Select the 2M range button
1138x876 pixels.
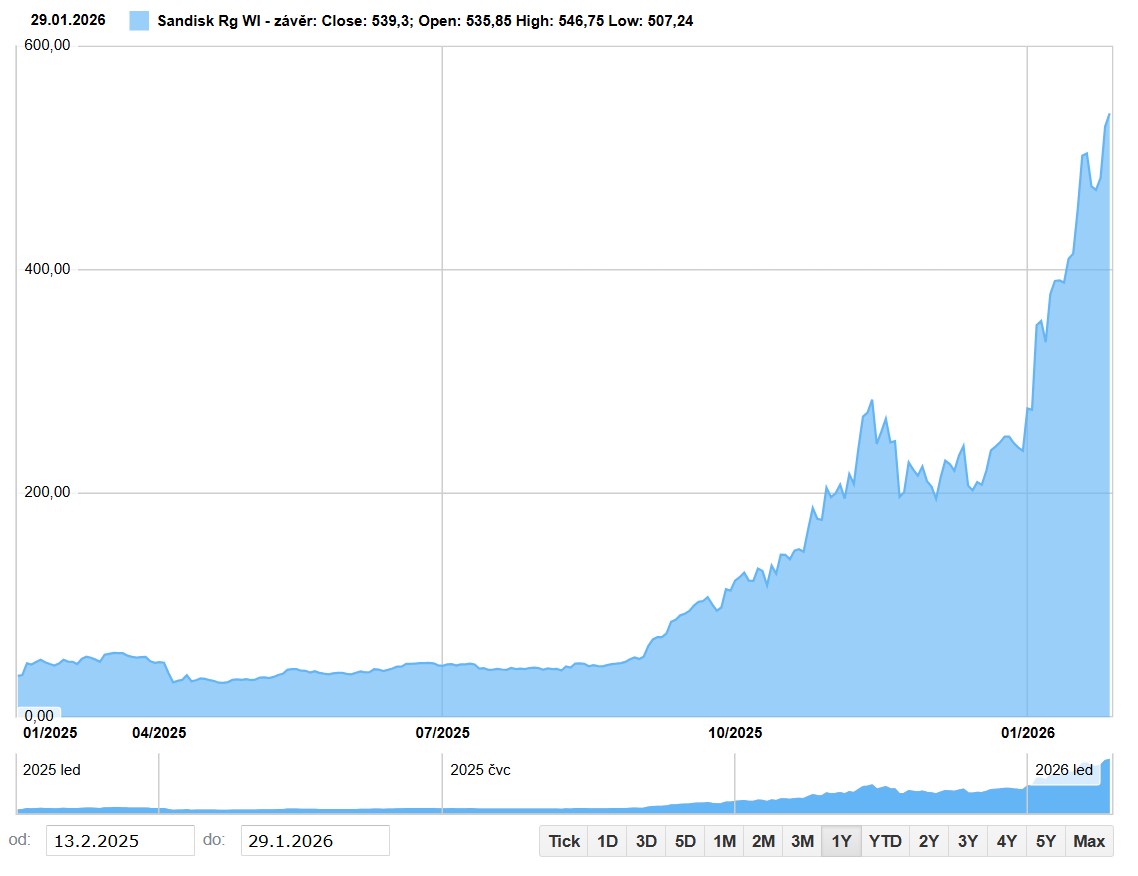[x=763, y=841]
